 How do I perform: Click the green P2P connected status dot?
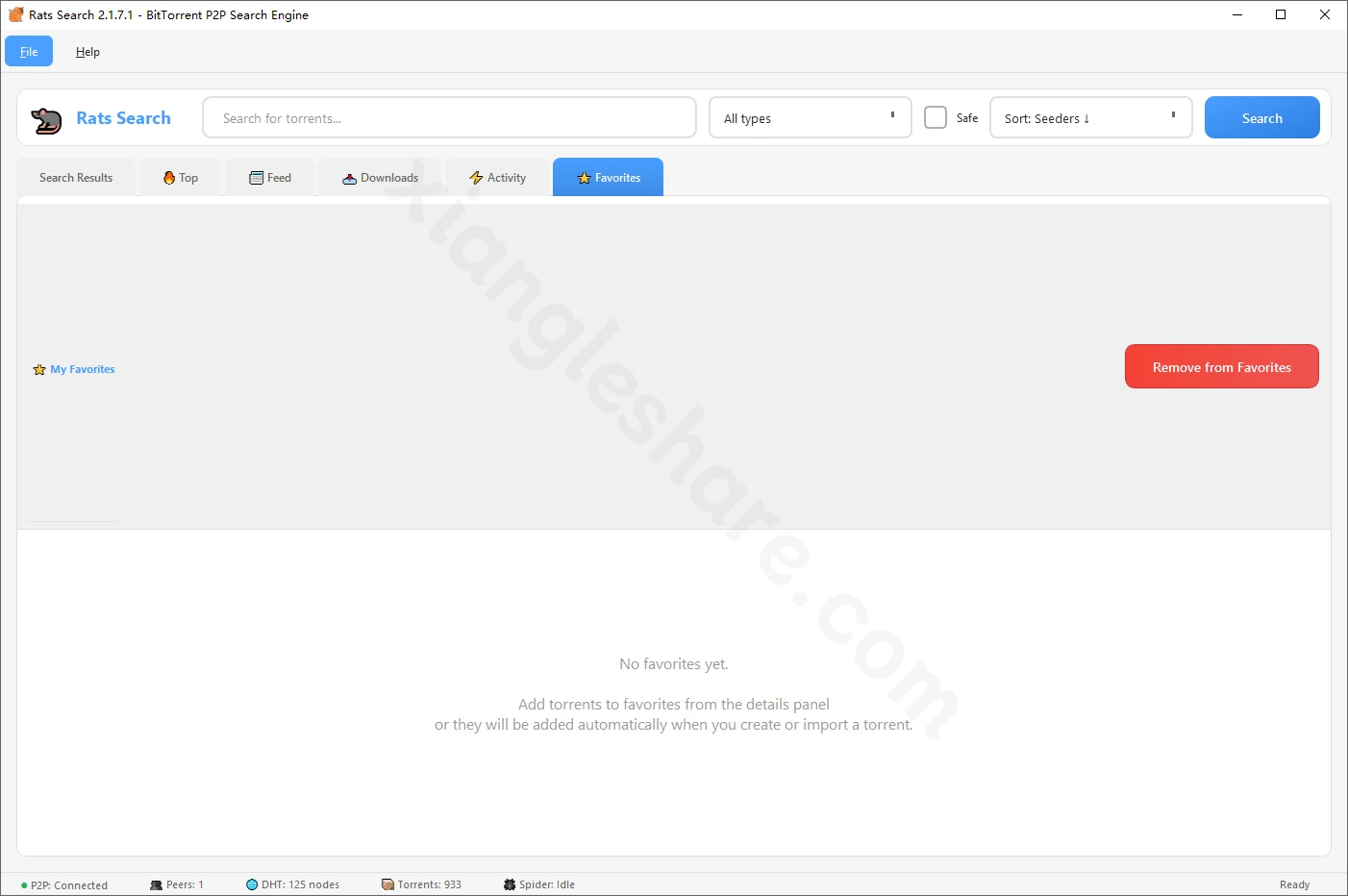(24, 885)
